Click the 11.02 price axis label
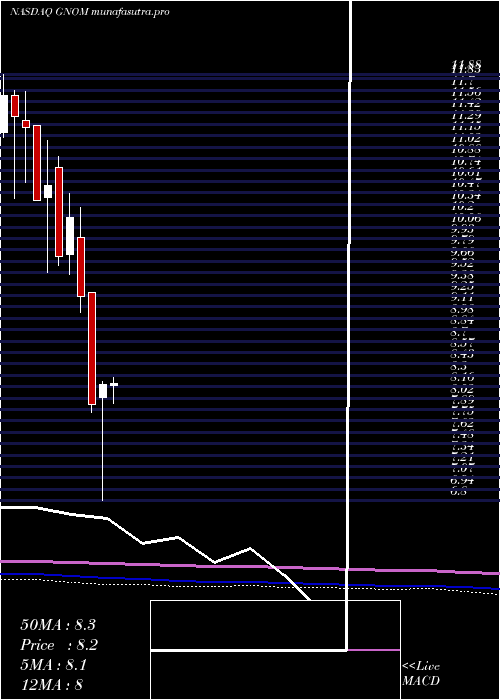This screenshot has height=700, width=500. (x=466, y=139)
